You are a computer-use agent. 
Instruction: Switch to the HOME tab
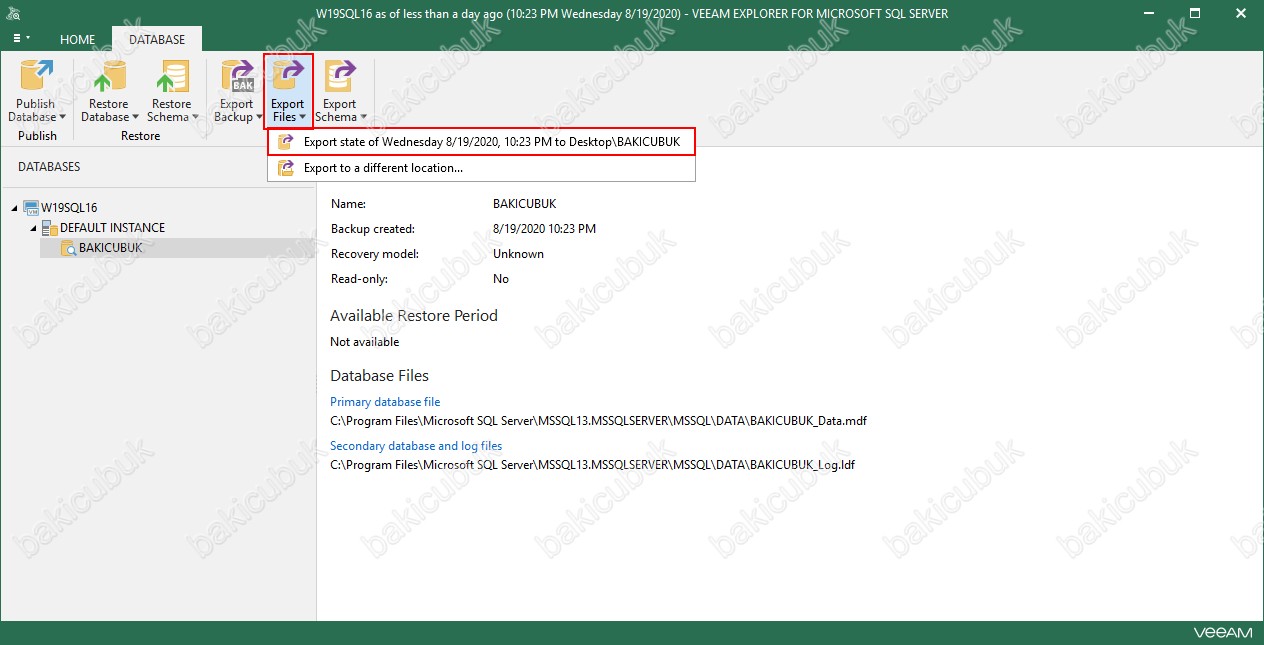click(x=78, y=40)
